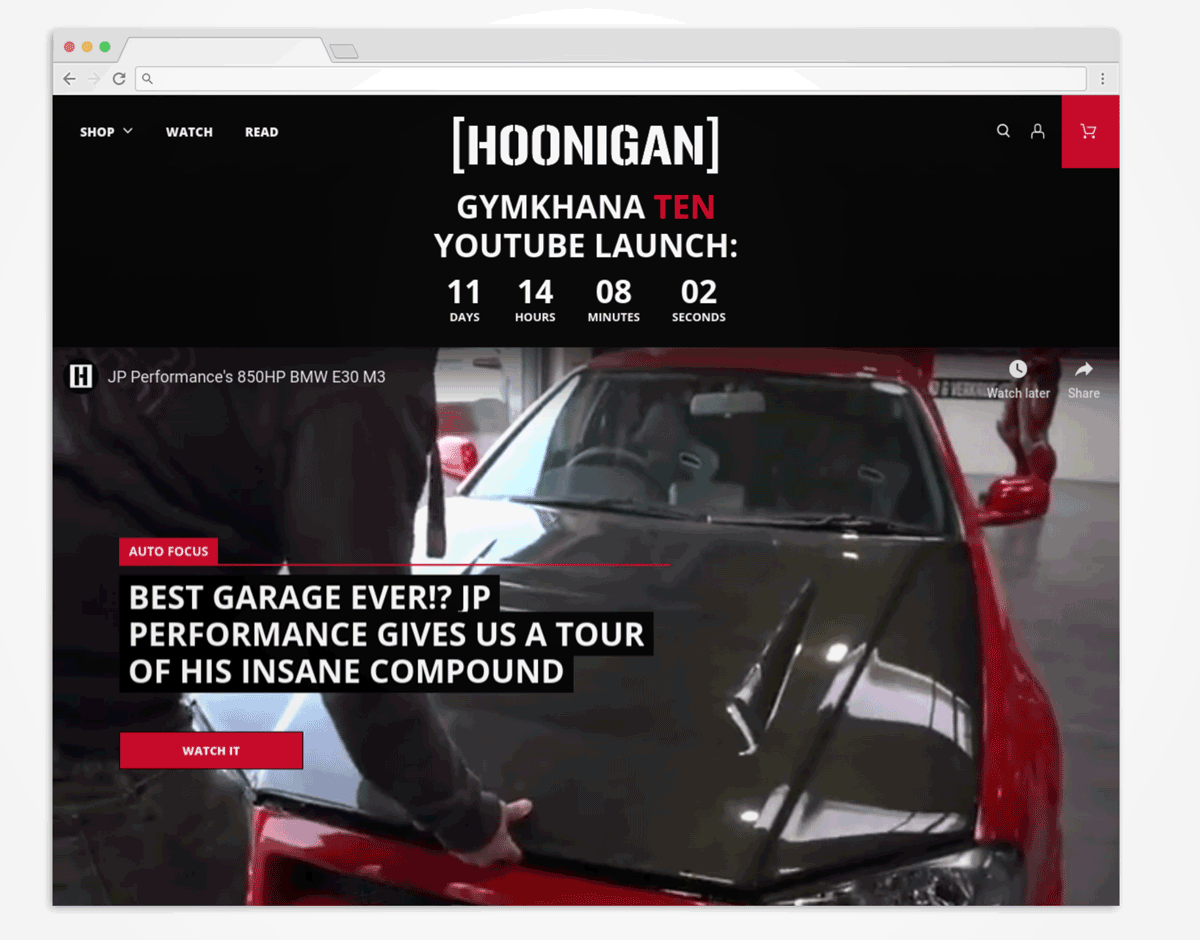Reload the page with refresh icon
The image size is (1200, 940).
(119, 79)
